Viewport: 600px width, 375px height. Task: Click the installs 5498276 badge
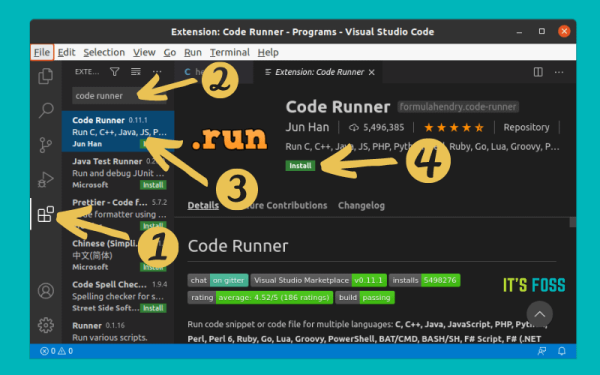tap(424, 280)
